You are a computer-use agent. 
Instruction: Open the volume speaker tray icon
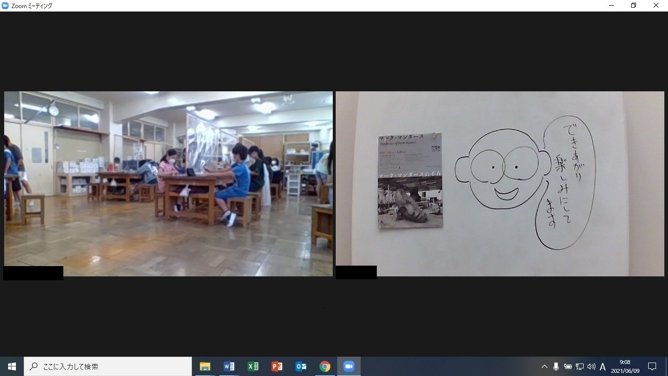pyautogui.click(x=591, y=366)
